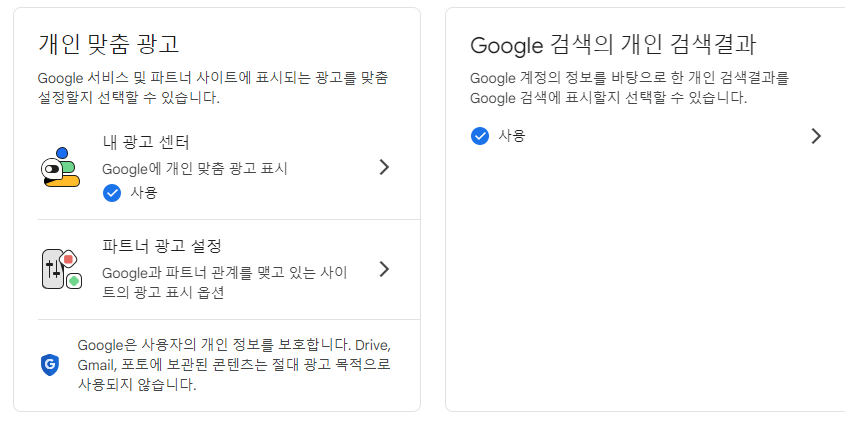The image size is (845, 426).
Task: Click the description under the Google 검색 heading
Action: (630, 88)
